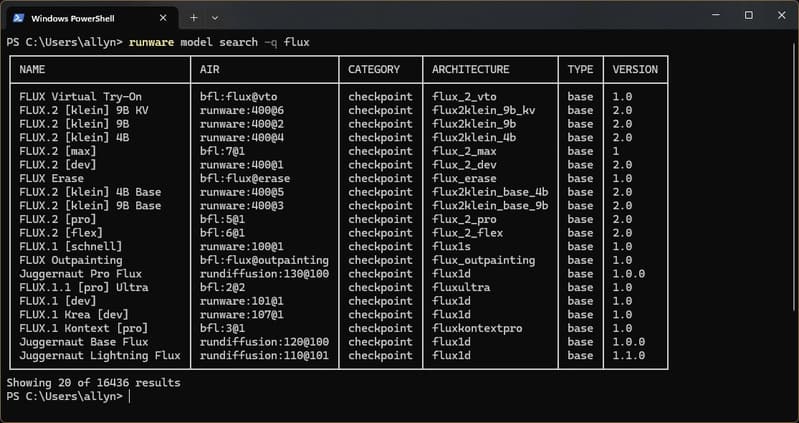This screenshot has height=423, width=799.
Task: Maximize the terminal window
Action: click(x=749, y=15)
